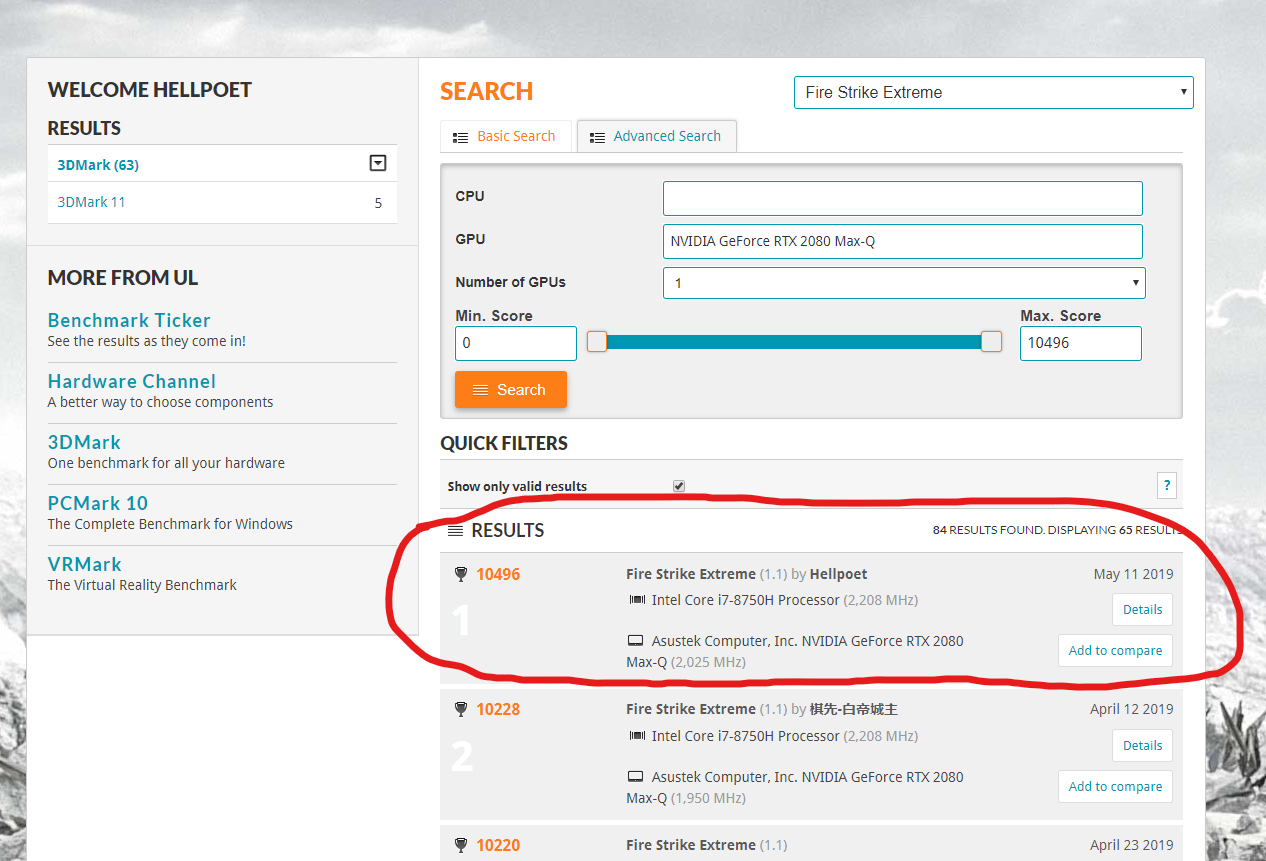1266x861 pixels.
Task: Click the minimum score slider handle
Action: (x=597, y=342)
